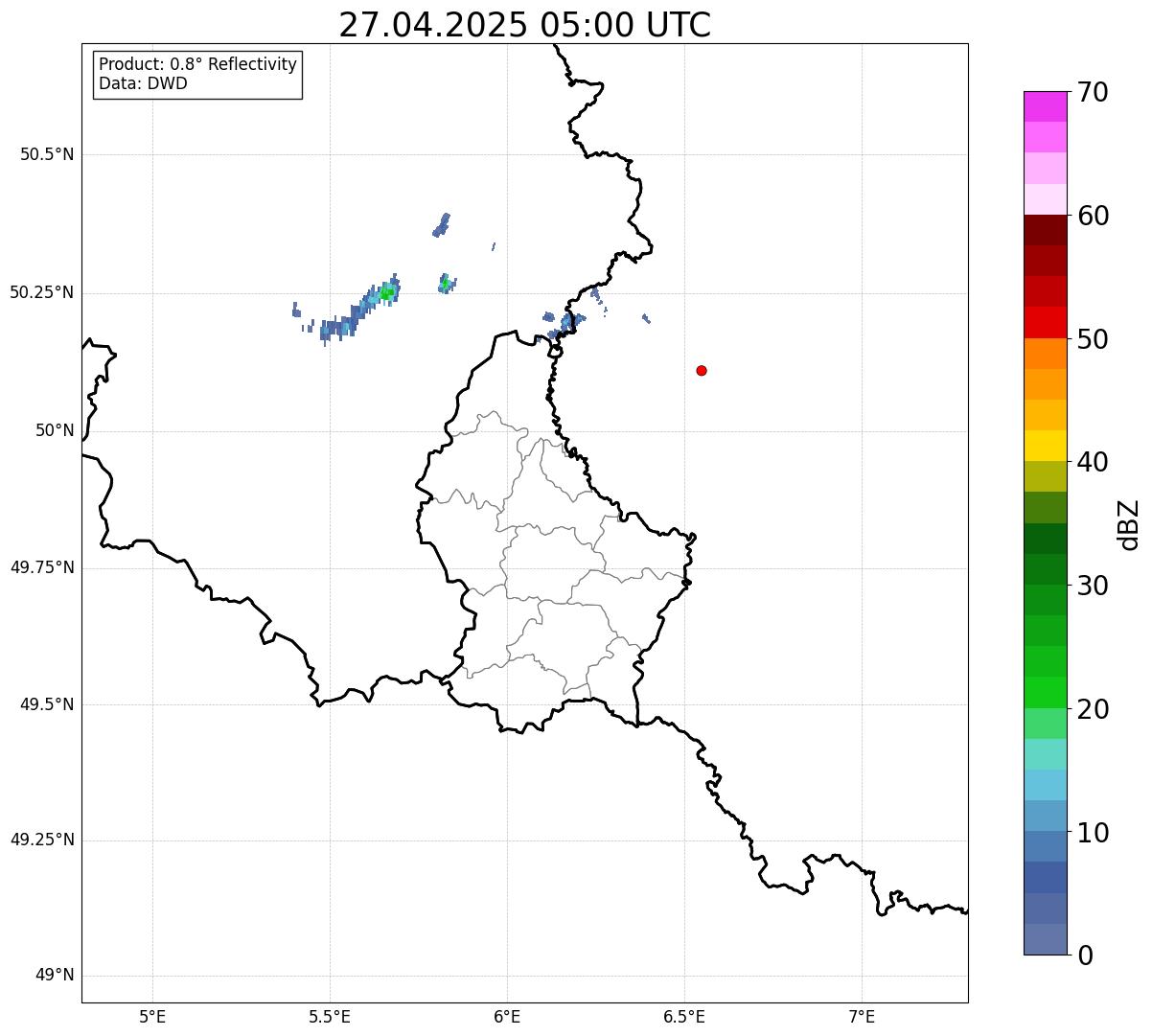The height and width of the screenshot is (1036, 1152).
Task: Click the green radar echo core near 50.25°N
Action: (386, 294)
